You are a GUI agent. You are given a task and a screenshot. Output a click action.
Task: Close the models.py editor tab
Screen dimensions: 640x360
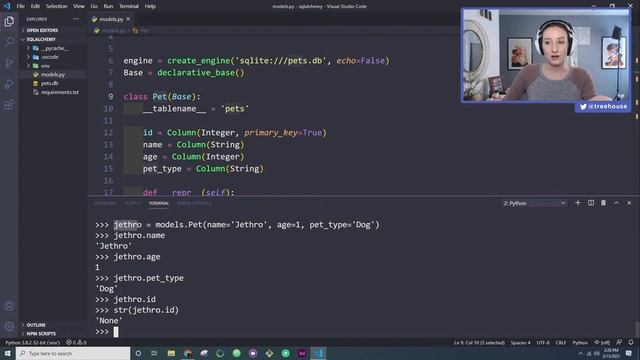[128, 19]
